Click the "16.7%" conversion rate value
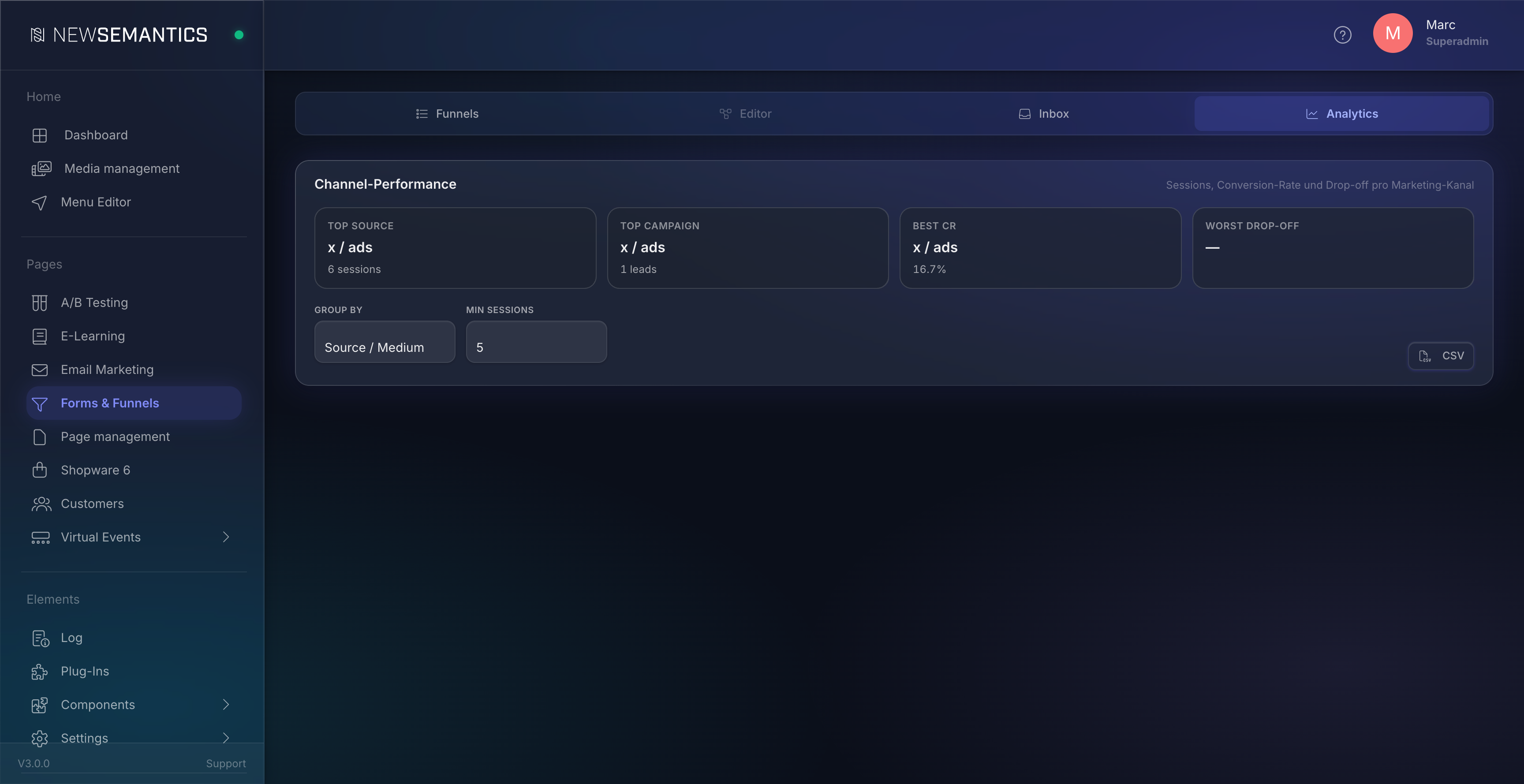Viewport: 1524px width, 784px height. [x=929, y=269]
